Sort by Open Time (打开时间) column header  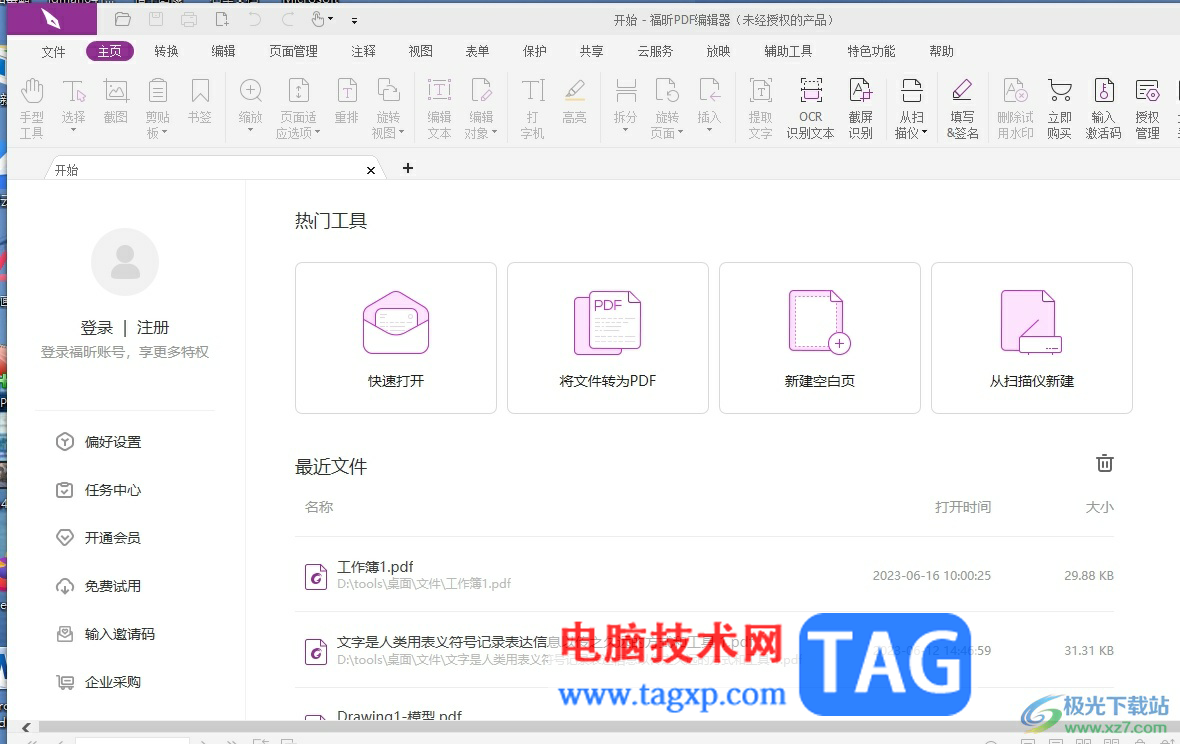click(x=963, y=507)
